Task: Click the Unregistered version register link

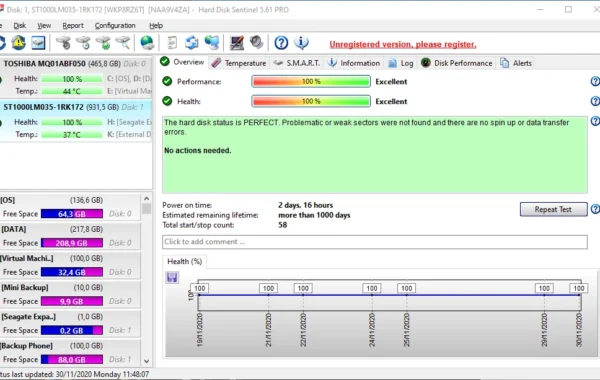Action: (403, 44)
